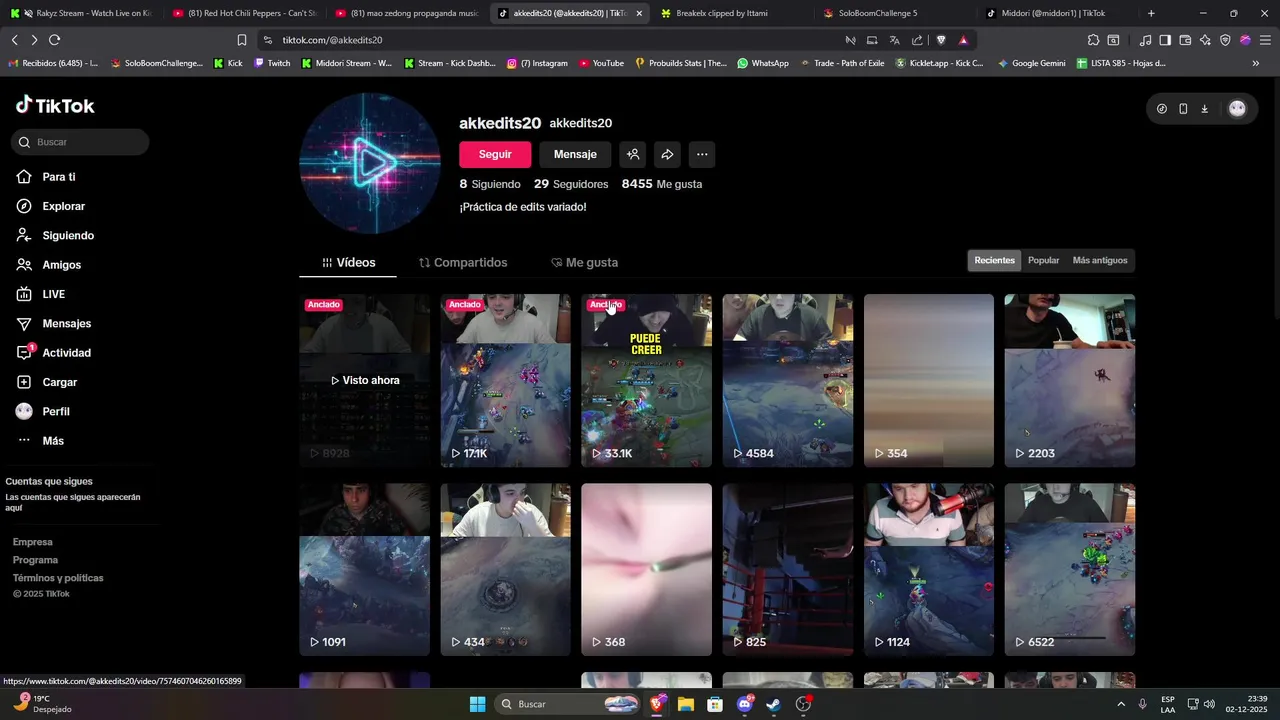
Task: Click the Brave Rewards triangle icon
Action: pyautogui.click(x=963, y=40)
